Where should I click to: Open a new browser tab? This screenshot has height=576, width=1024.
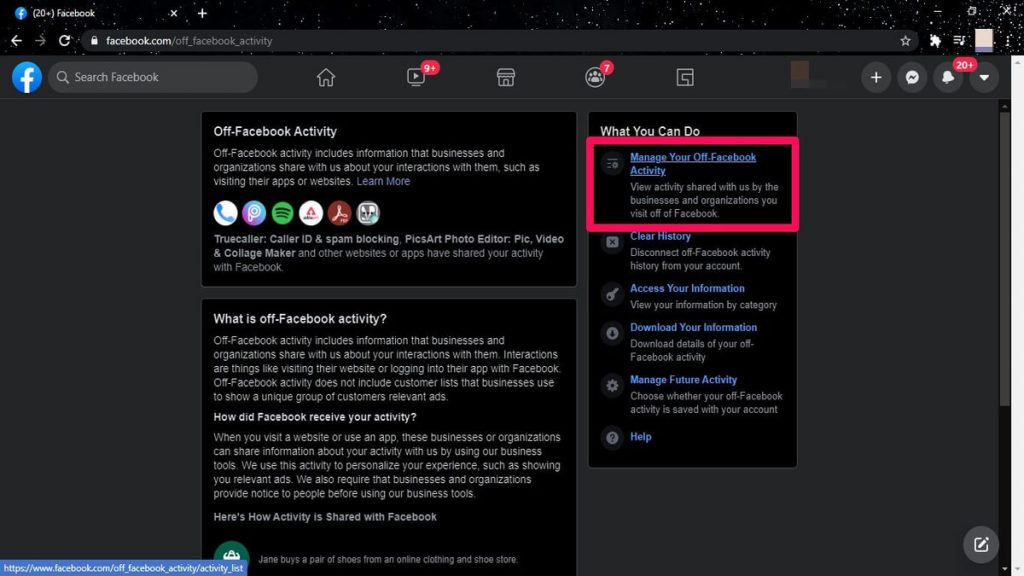click(x=202, y=14)
